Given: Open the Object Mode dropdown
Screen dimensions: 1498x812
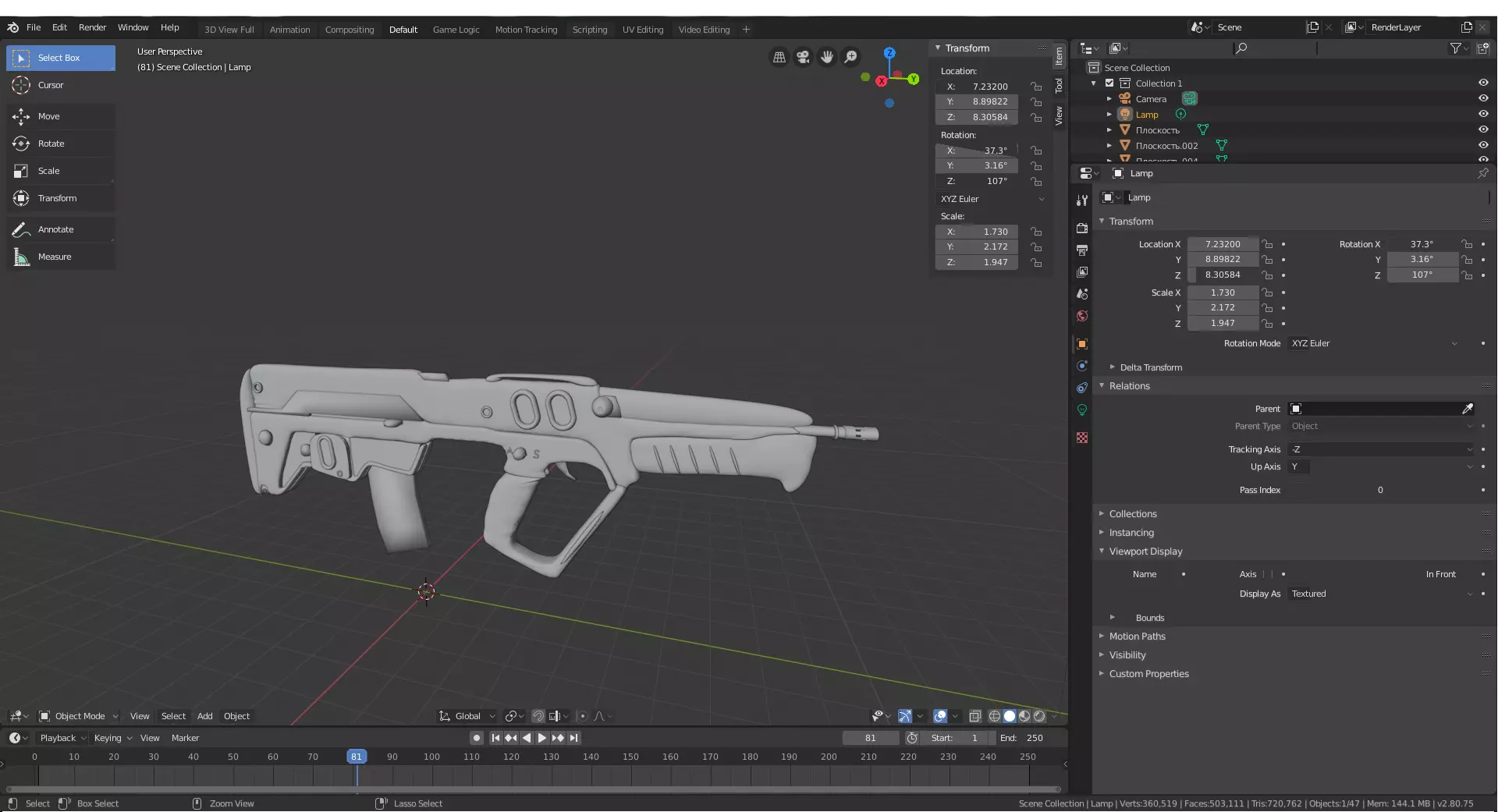Looking at the screenshot, I should click(x=79, y=716).
